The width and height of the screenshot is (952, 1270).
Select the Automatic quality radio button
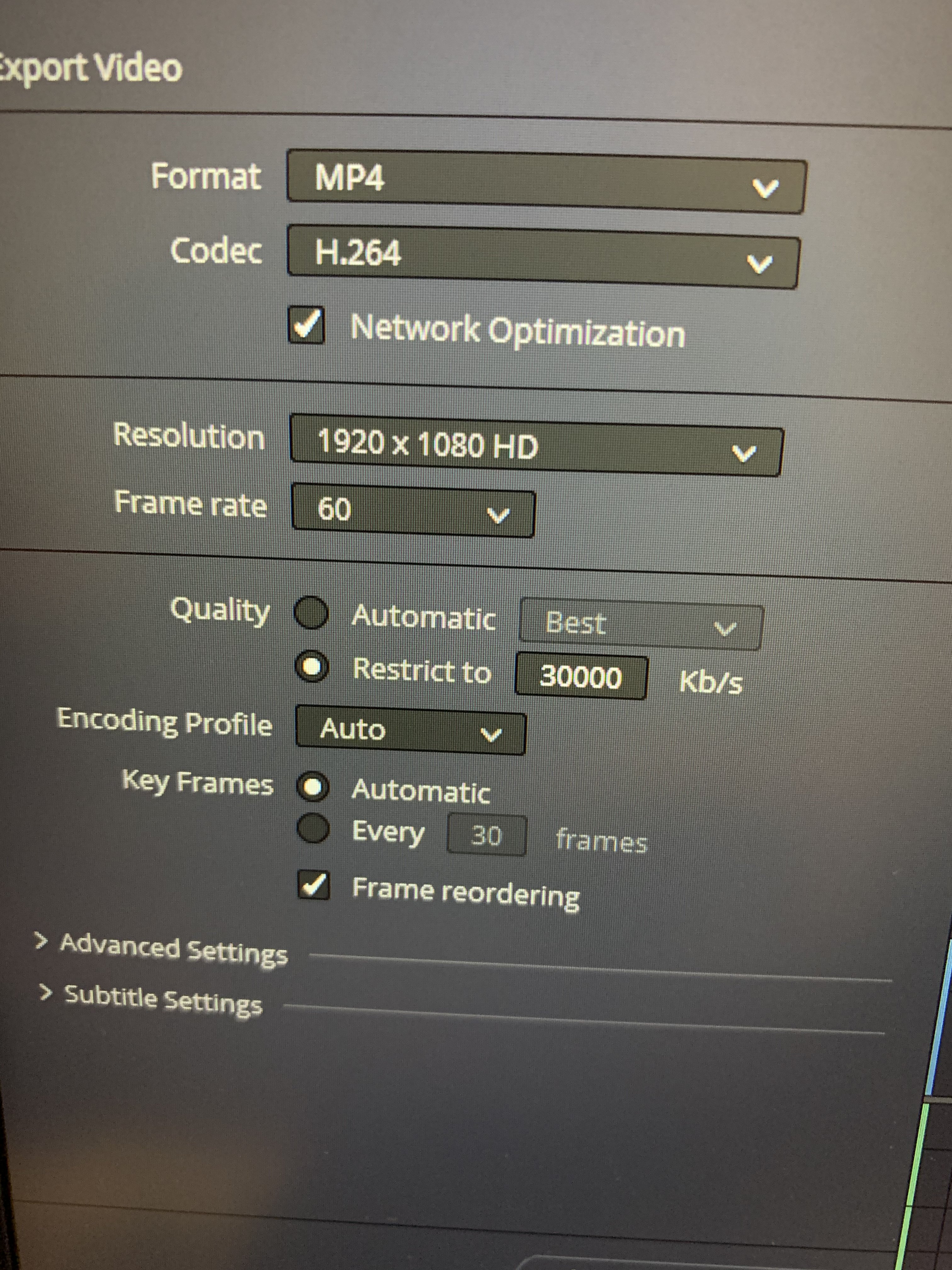312,613
